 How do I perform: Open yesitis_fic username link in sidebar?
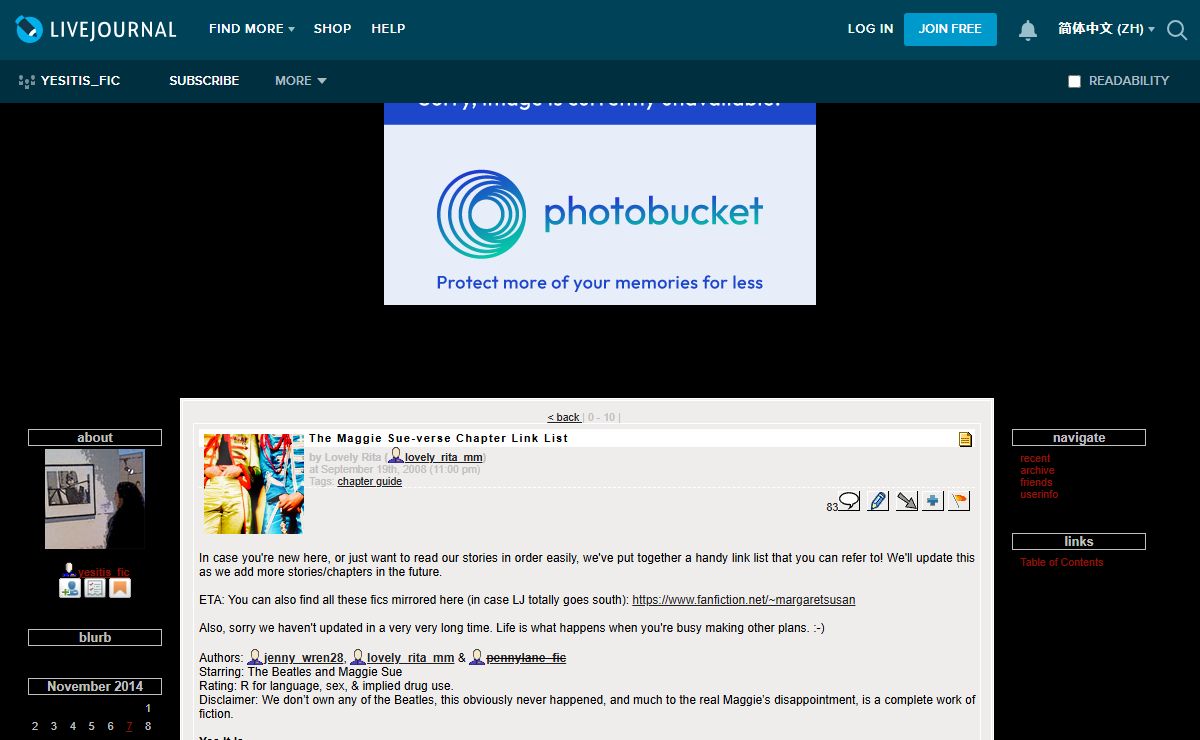click(x=104, y=573)
